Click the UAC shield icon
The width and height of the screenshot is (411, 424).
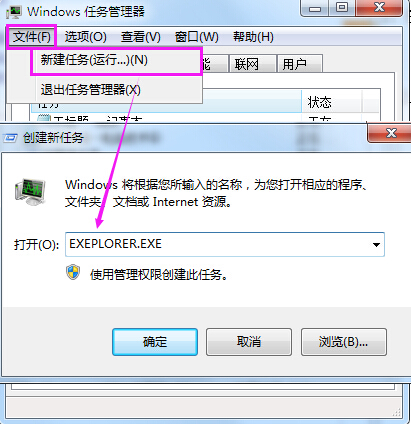click(73, 272)
